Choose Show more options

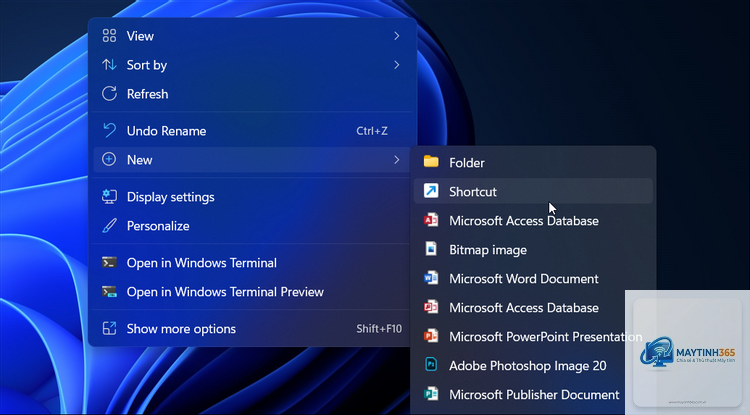coord(252,328)
